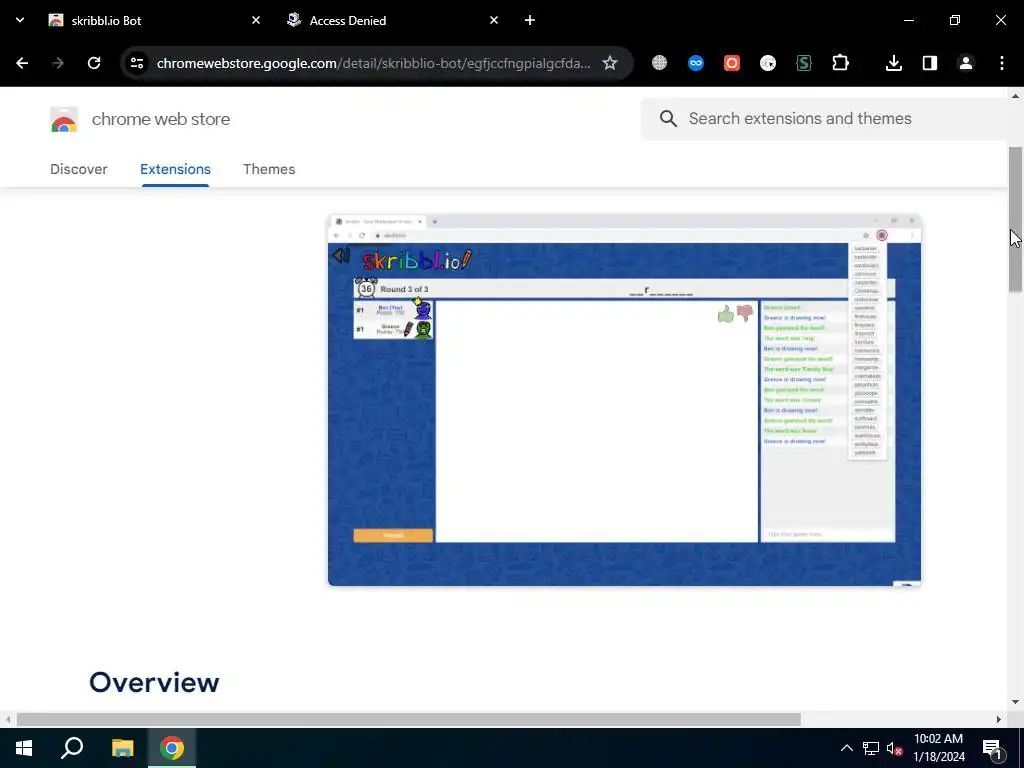Click the chrome web store title
The width and height of the screenshot is (1024, 768).
(x=161, y=119)
